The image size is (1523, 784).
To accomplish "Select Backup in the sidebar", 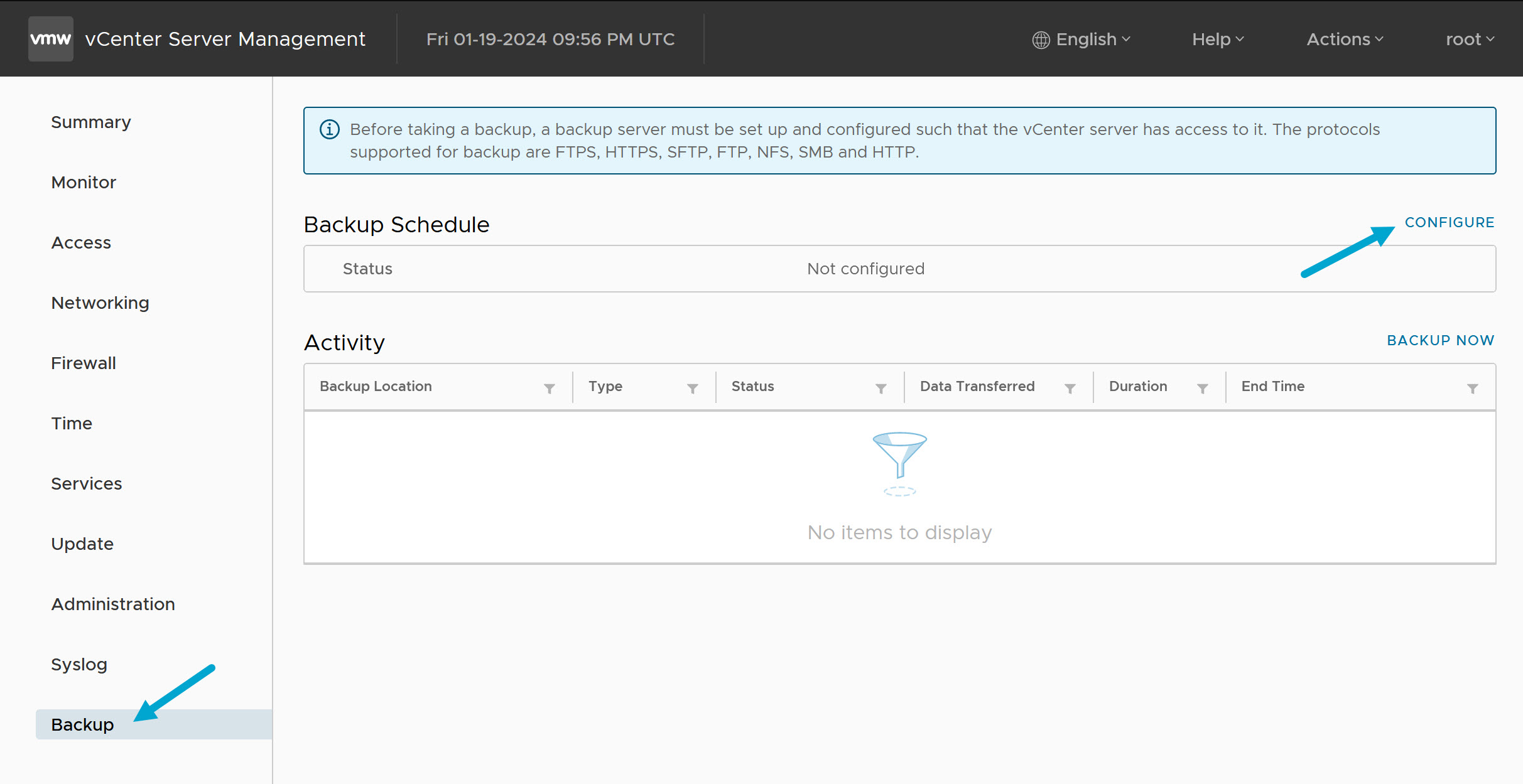I will [x=82, y=724].
